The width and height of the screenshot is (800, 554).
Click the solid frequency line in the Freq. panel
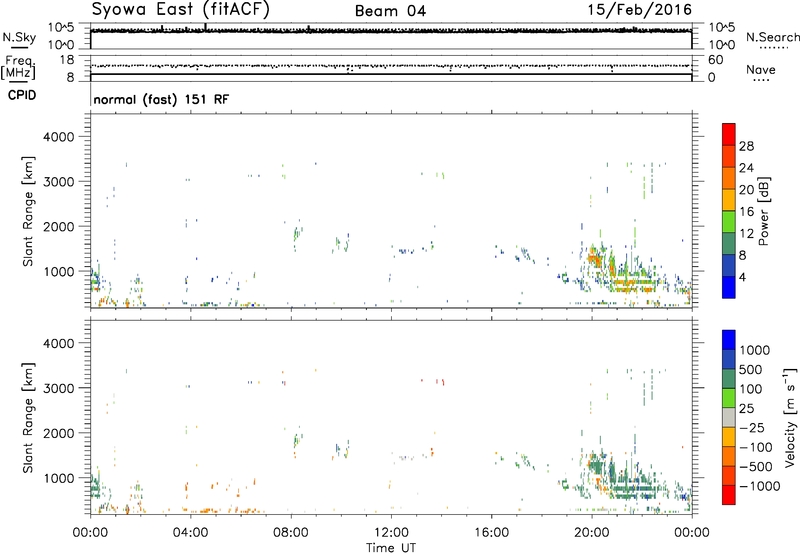[391, 74]
